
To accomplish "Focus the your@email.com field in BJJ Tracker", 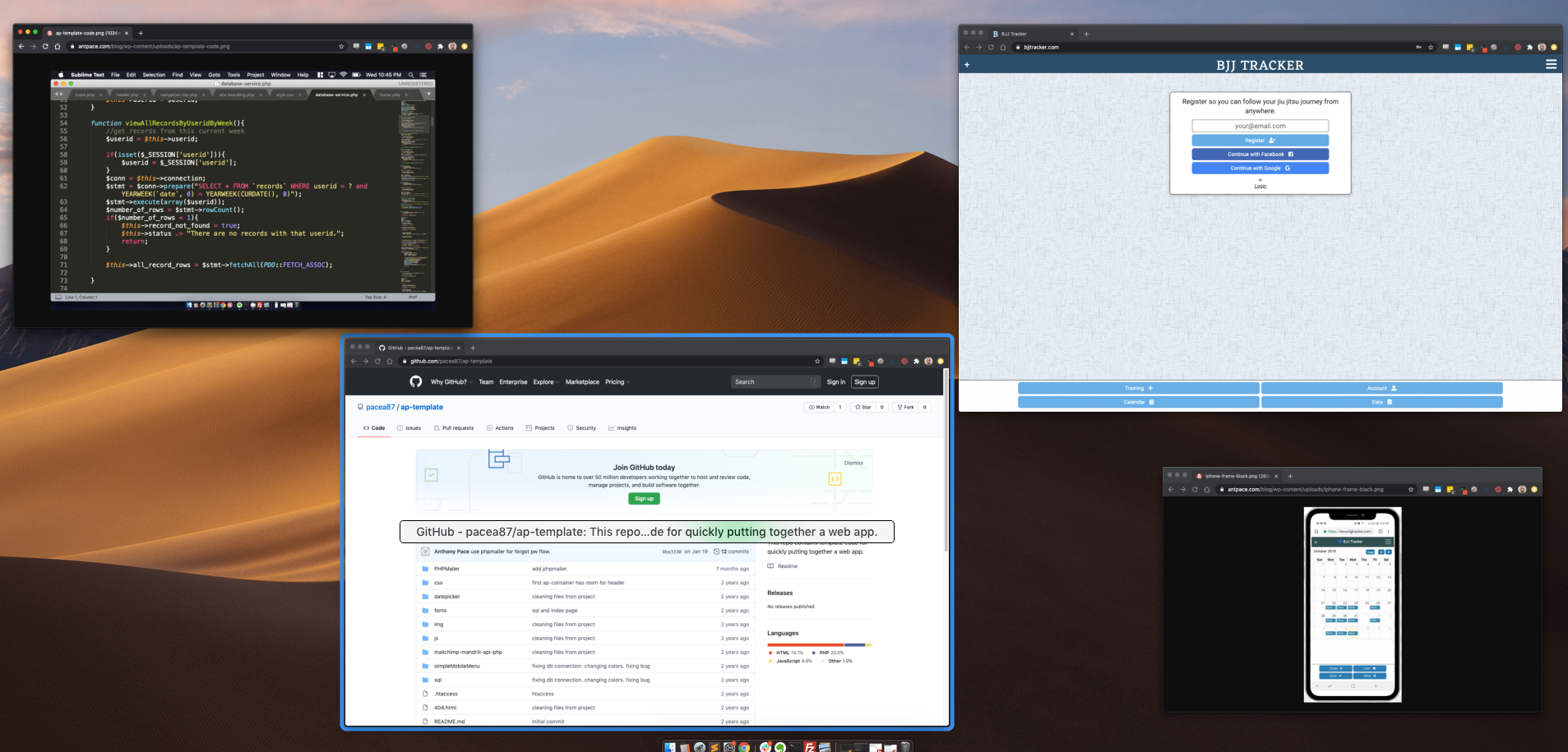I will (1260, 126).
